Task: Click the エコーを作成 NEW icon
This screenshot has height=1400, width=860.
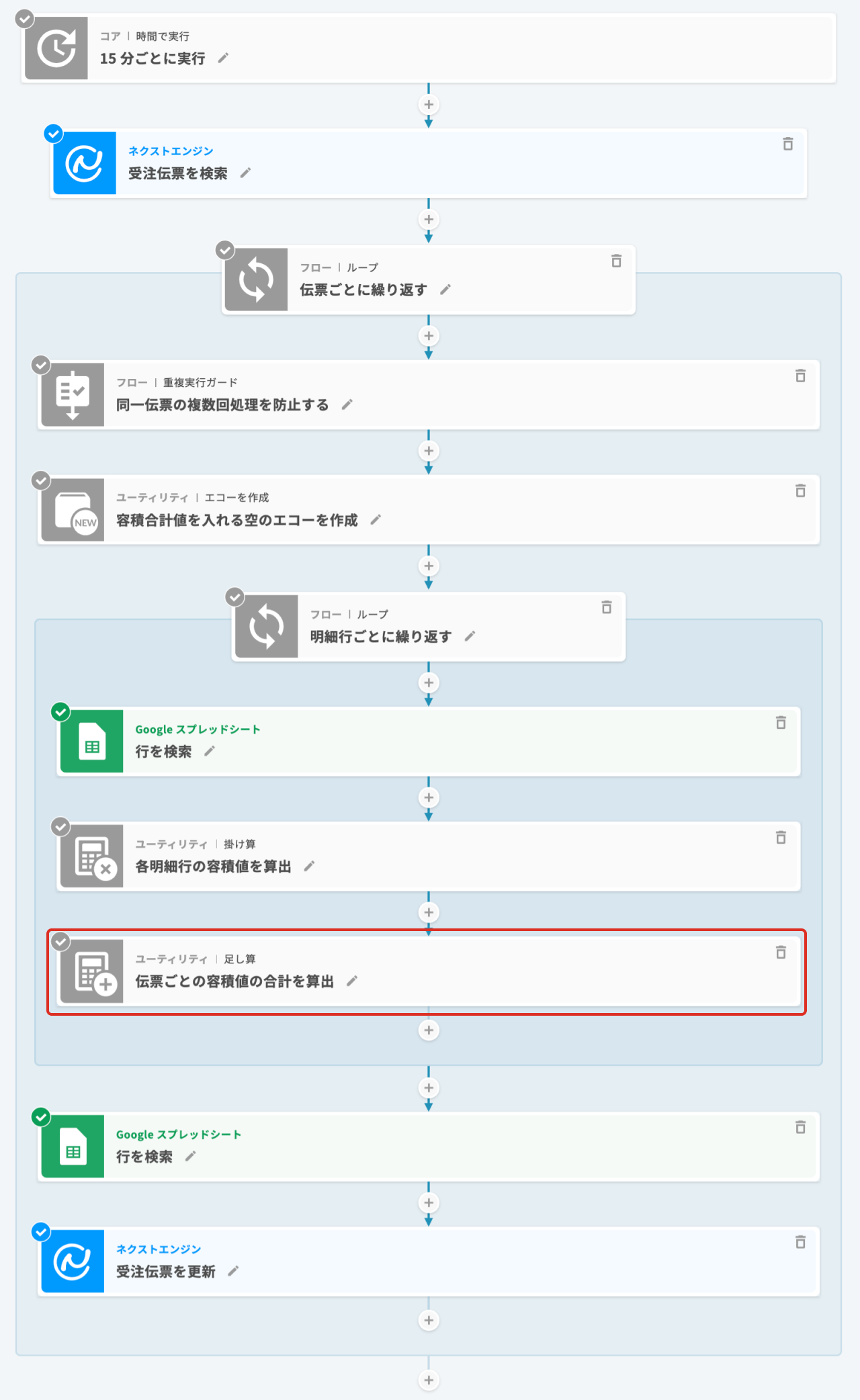Action: [x=73, y=510]
